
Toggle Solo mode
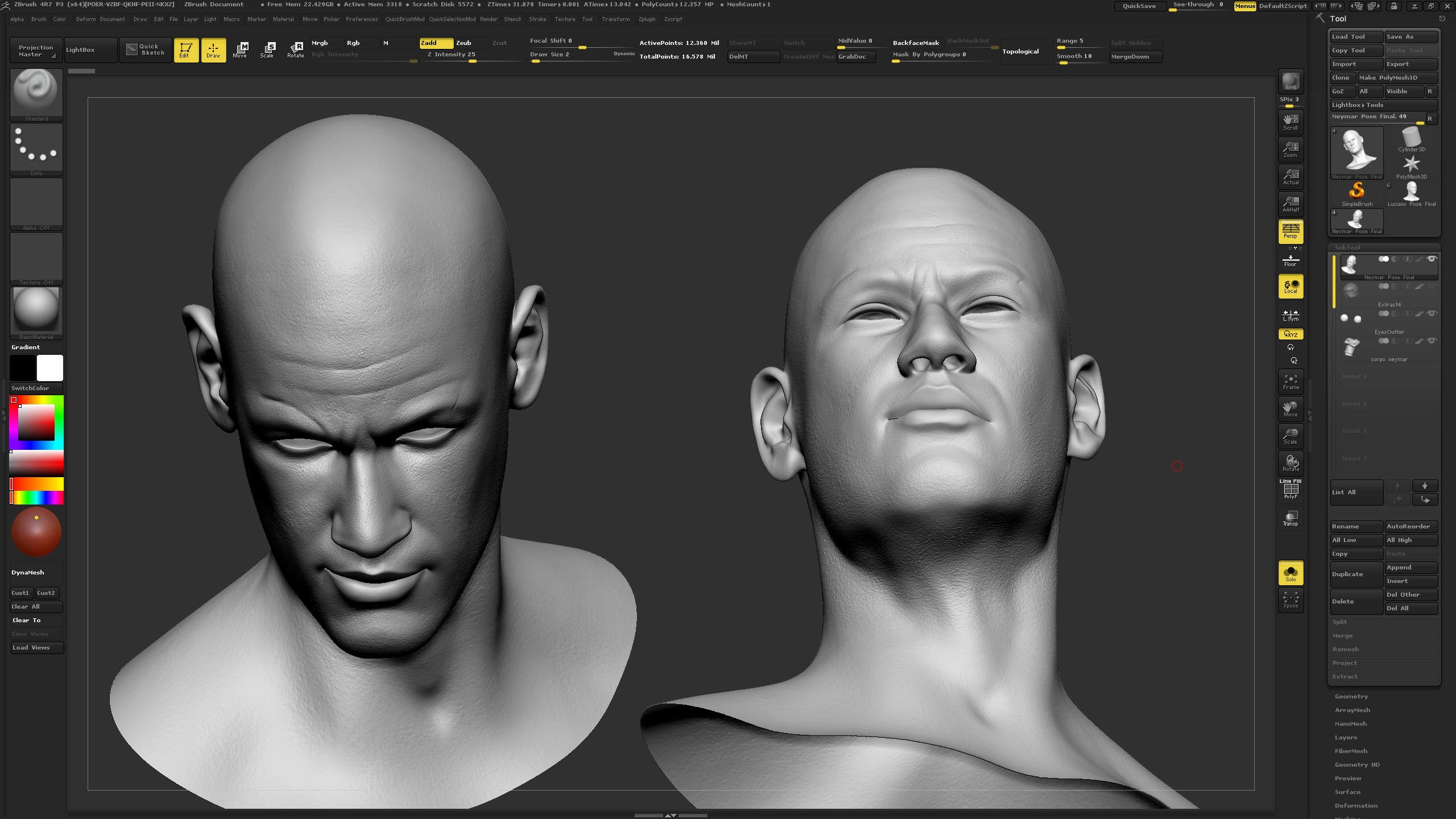pyautogui.click(x=1290, y=573)
